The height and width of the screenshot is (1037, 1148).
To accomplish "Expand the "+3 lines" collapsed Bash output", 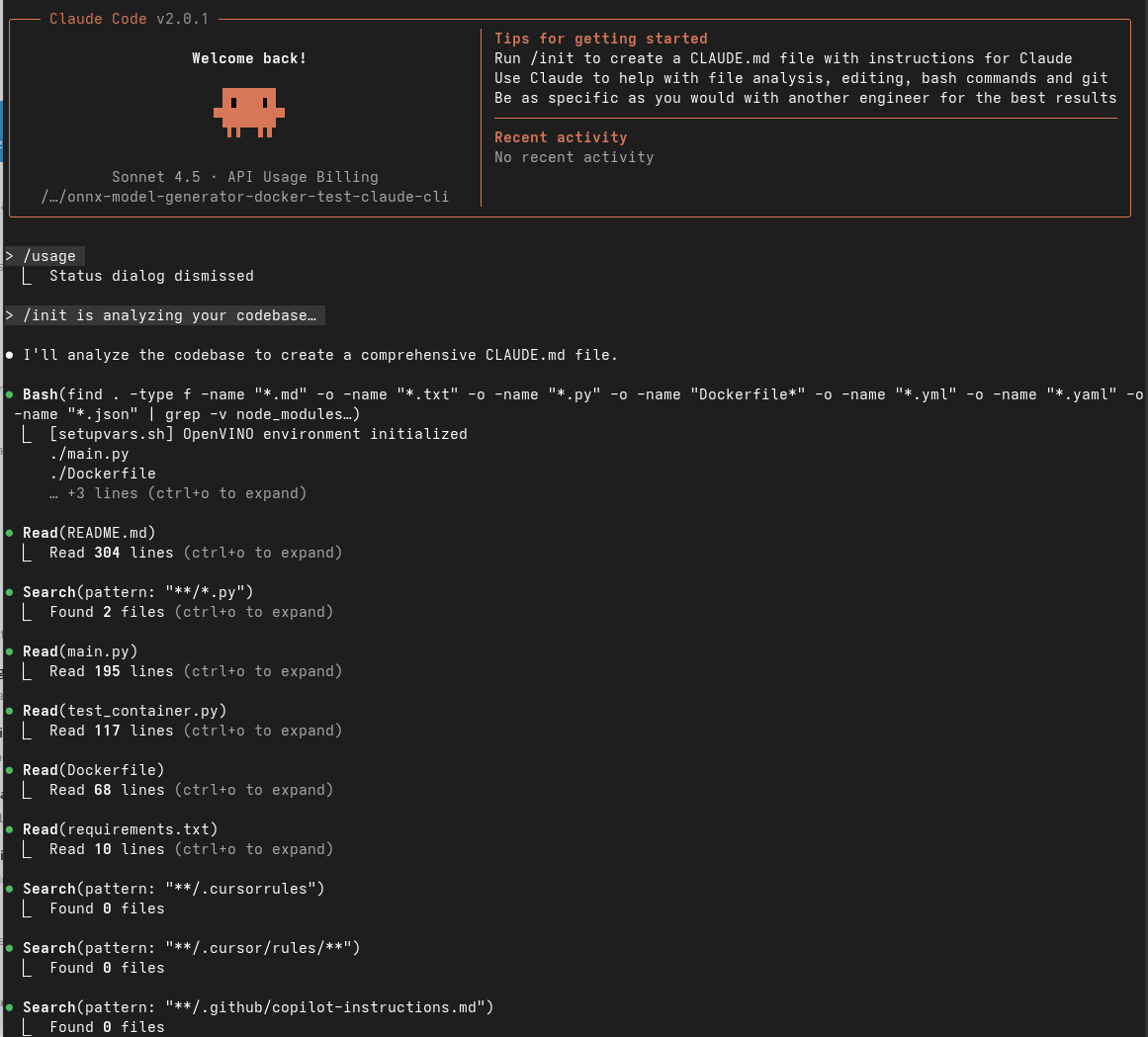I will 187,493.
